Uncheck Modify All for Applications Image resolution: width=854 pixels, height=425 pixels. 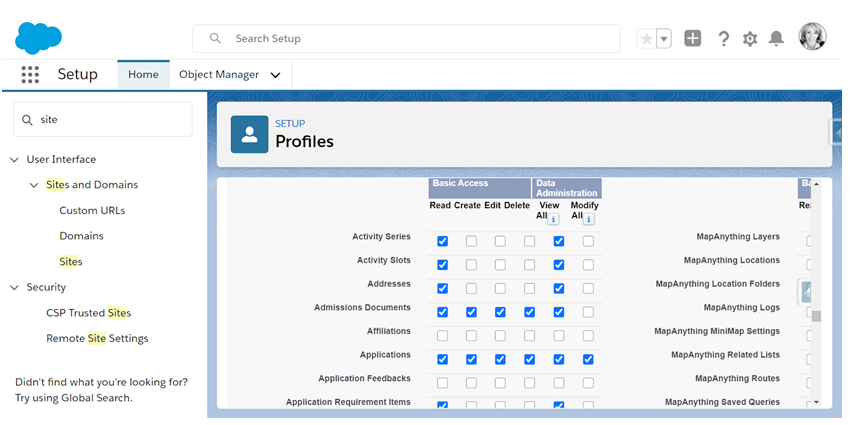(588, 359)
